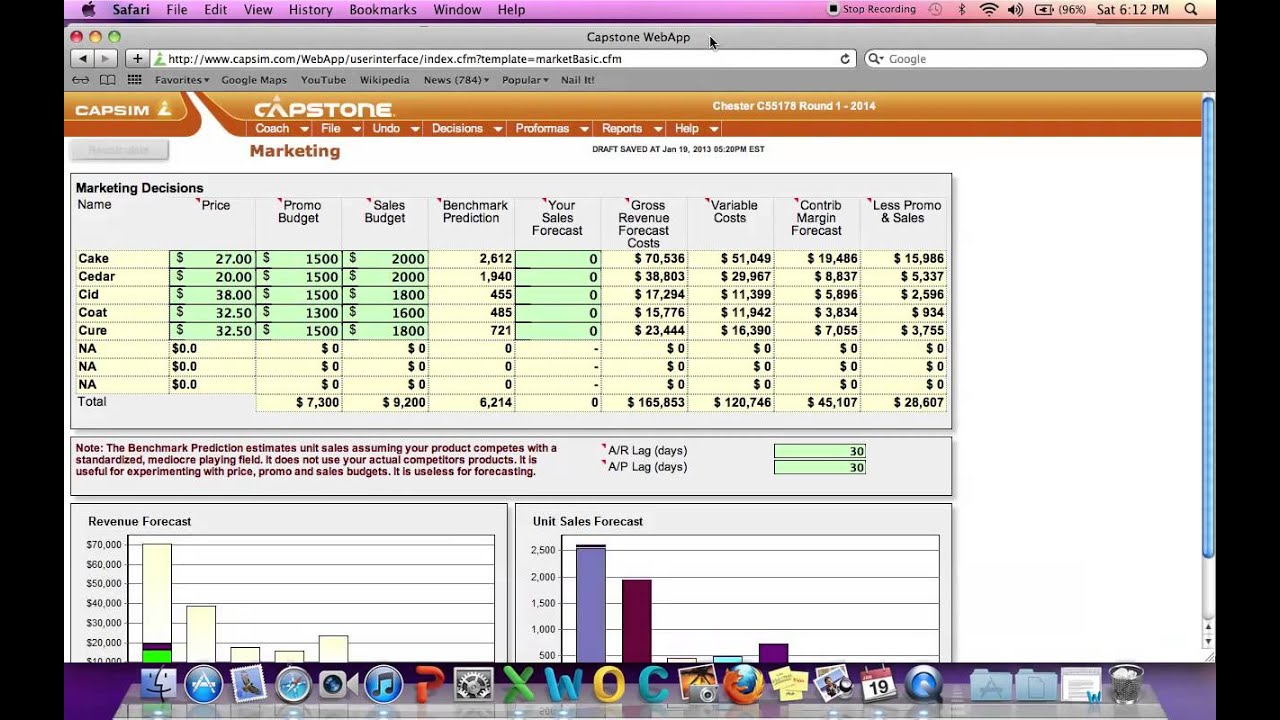The width and height of the screenshot is (1280, 720).
Task: Open the News (784) bookmarks dropdown
Action: tap(456, 80)
